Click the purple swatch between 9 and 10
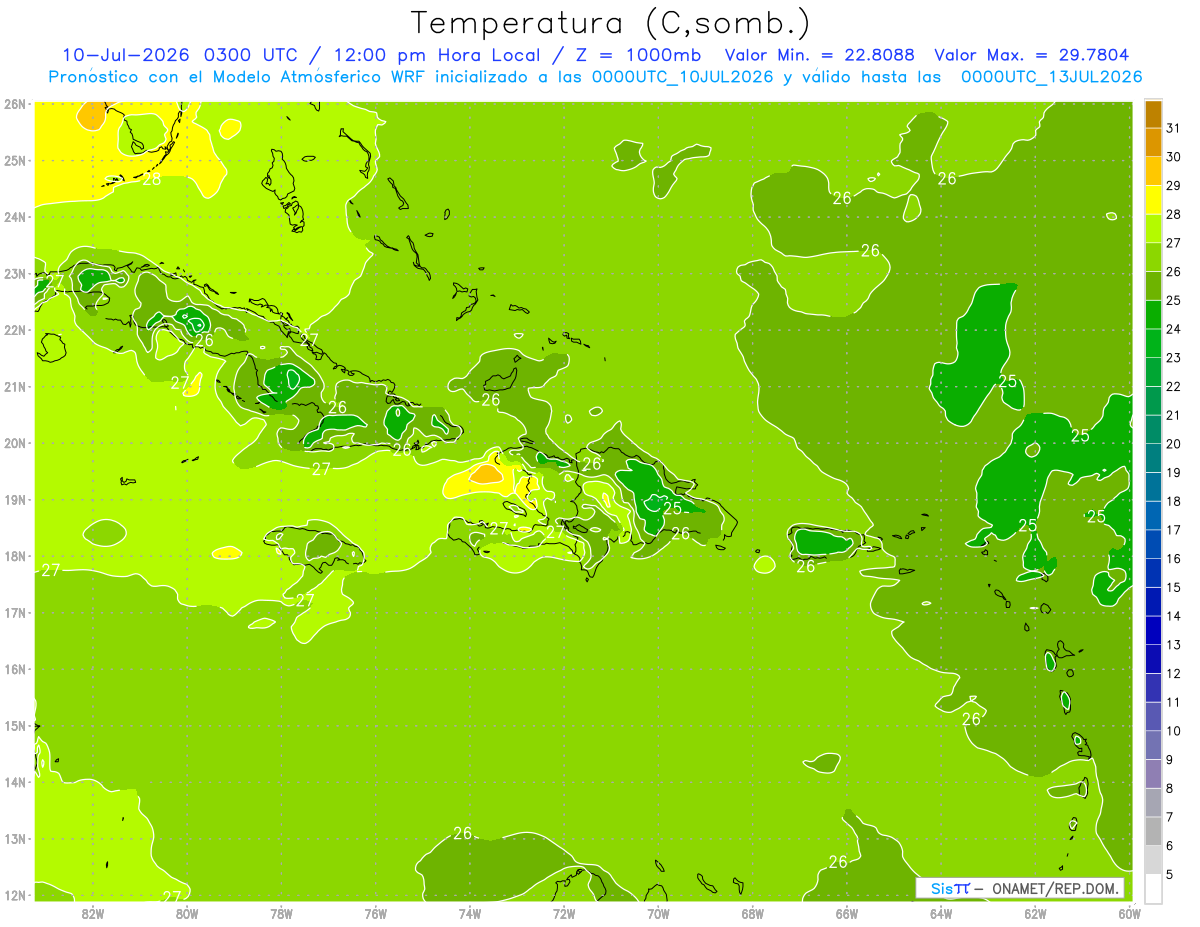Viewport: 1200px width, 927px height. tap(1153, 745)
